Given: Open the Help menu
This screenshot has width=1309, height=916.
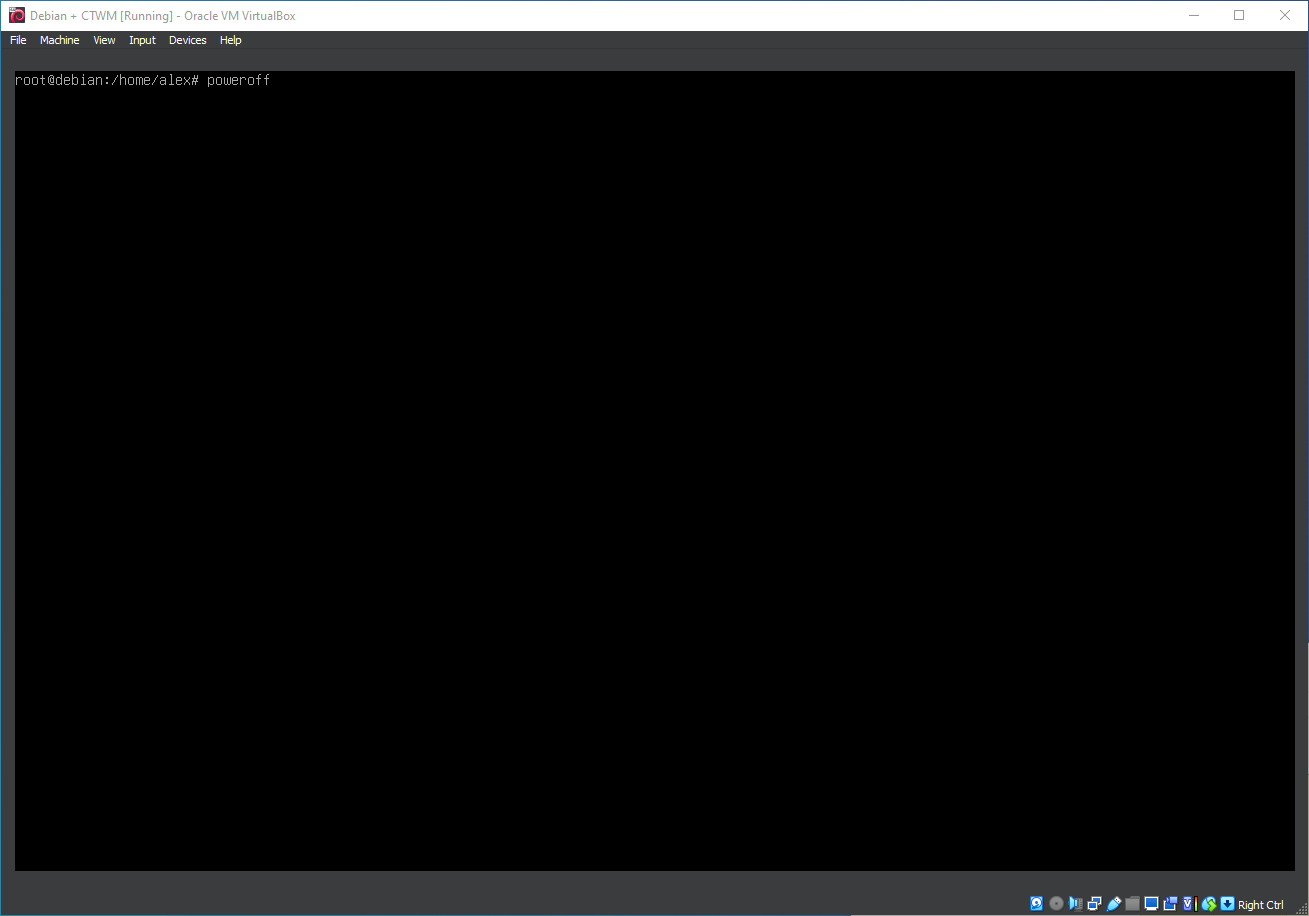Looking at the screenshot, I should [230, 40].
